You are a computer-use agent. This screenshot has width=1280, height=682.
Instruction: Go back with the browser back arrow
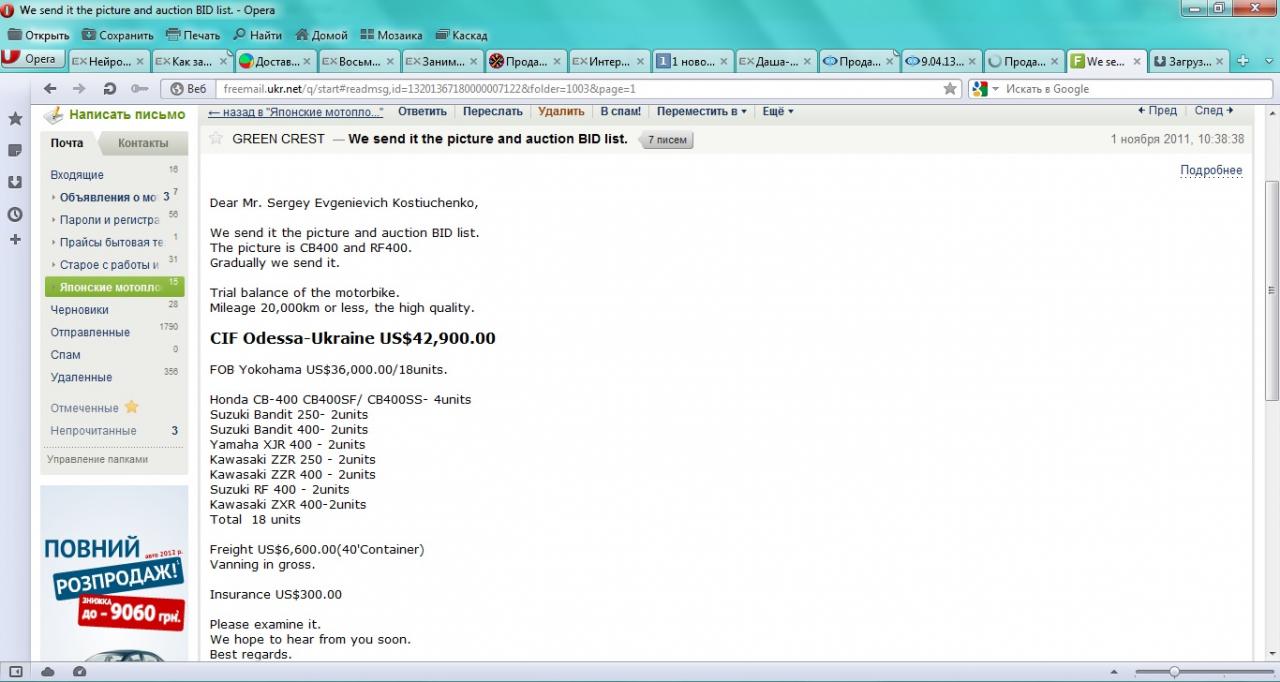click(50, 89)
